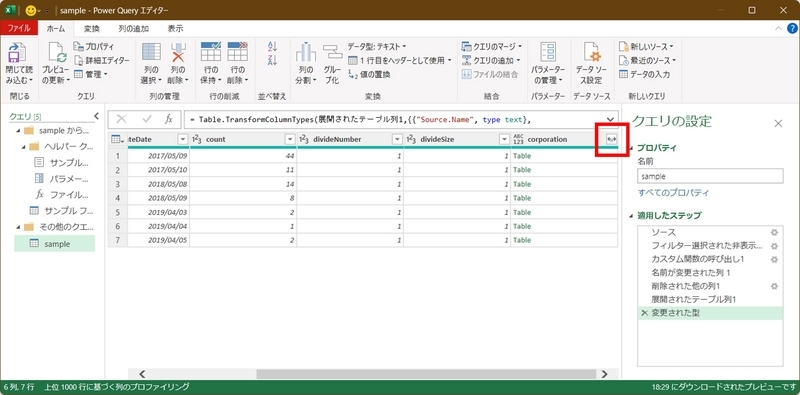This screenshot has height=395, width=800.
Task: Open the File (ファイル) tab
Action: click(19, 29)
